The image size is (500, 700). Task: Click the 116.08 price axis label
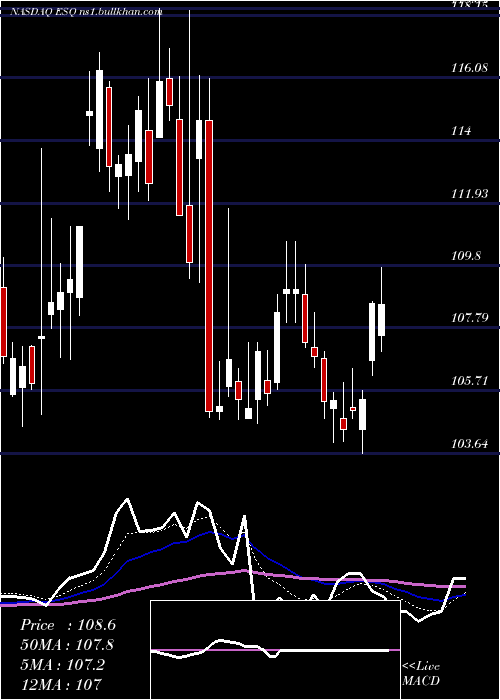coord(470,68)
